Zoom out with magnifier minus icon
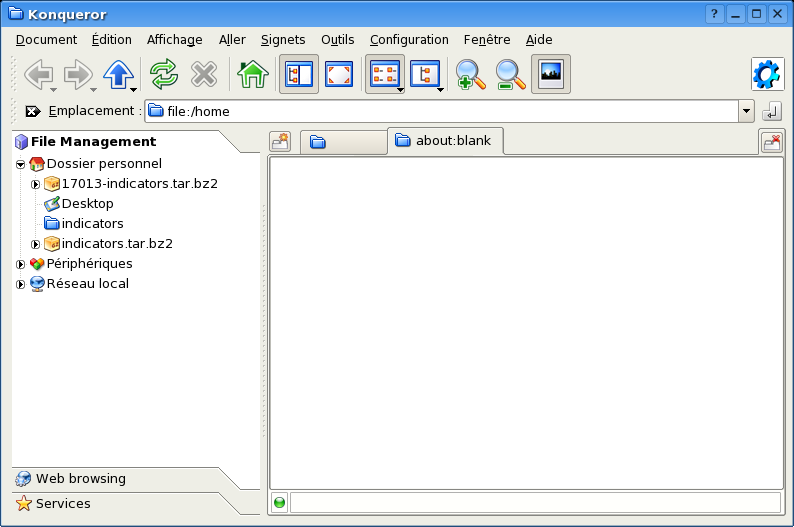The height and width of the screenshot is (527, 794). pos(510,74)
